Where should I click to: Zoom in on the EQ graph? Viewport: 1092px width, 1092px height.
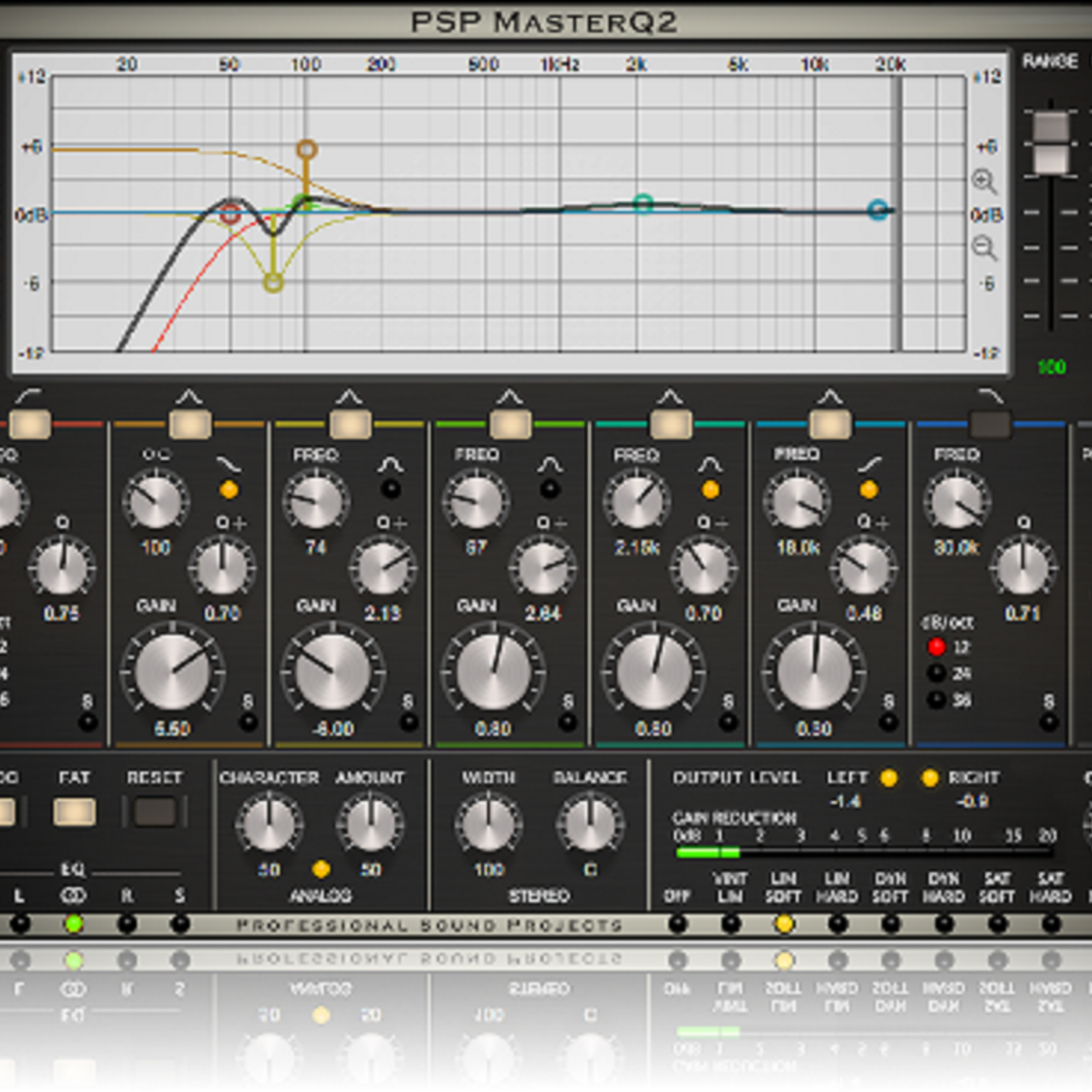tap(984, 181)
